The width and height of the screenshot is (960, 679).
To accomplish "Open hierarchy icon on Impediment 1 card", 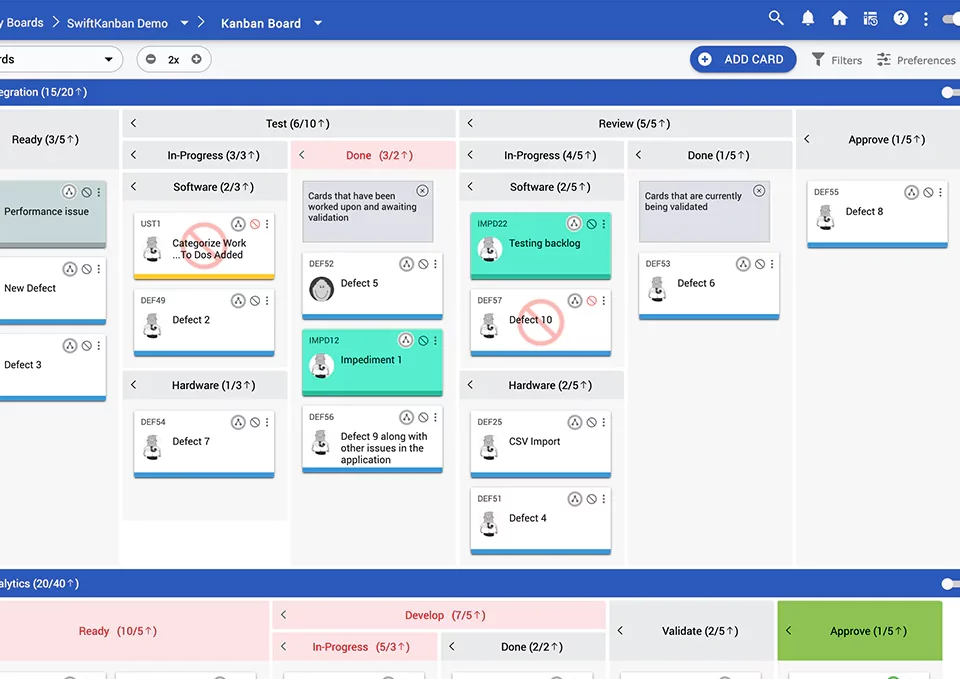I will point(406,340).
